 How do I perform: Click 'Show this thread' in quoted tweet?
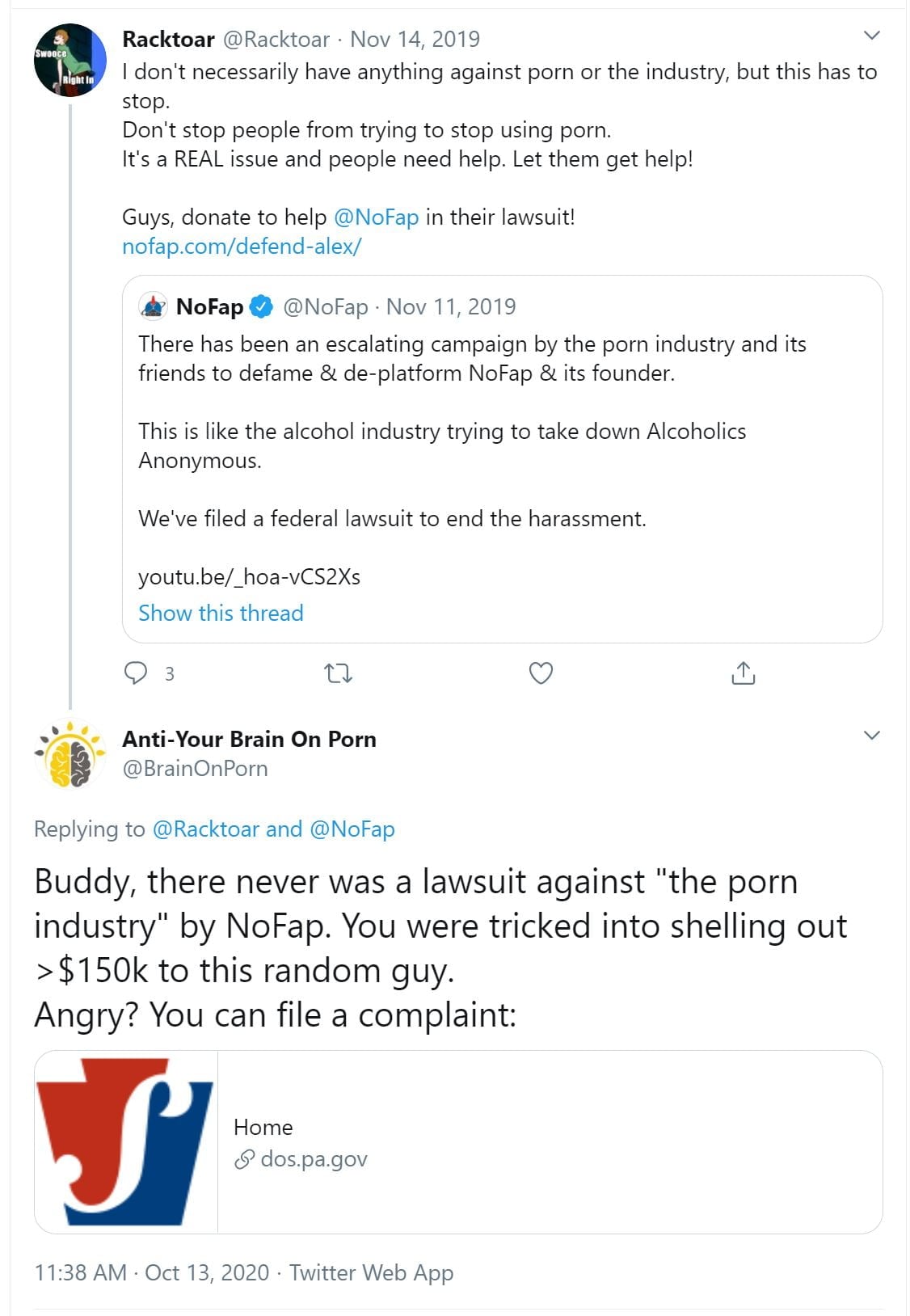[x=221, y=613]
